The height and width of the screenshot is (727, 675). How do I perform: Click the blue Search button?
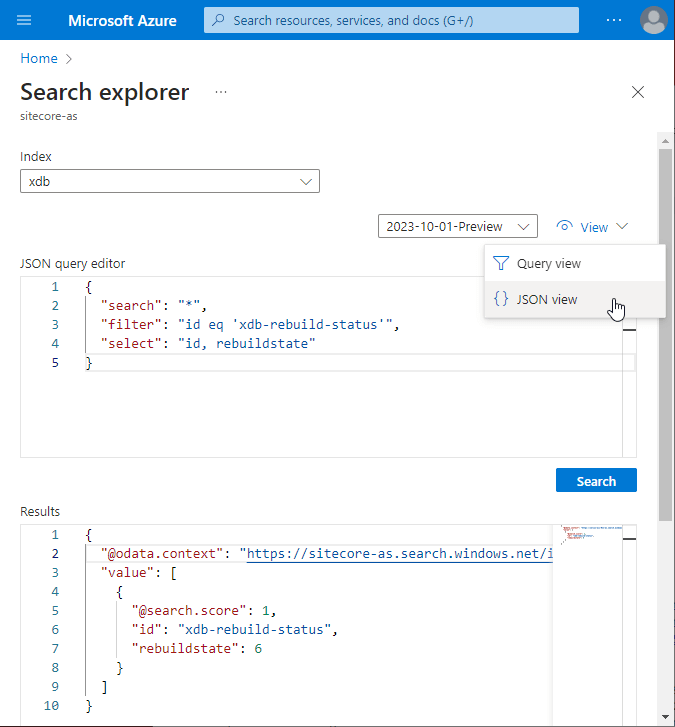pos(596,480)
